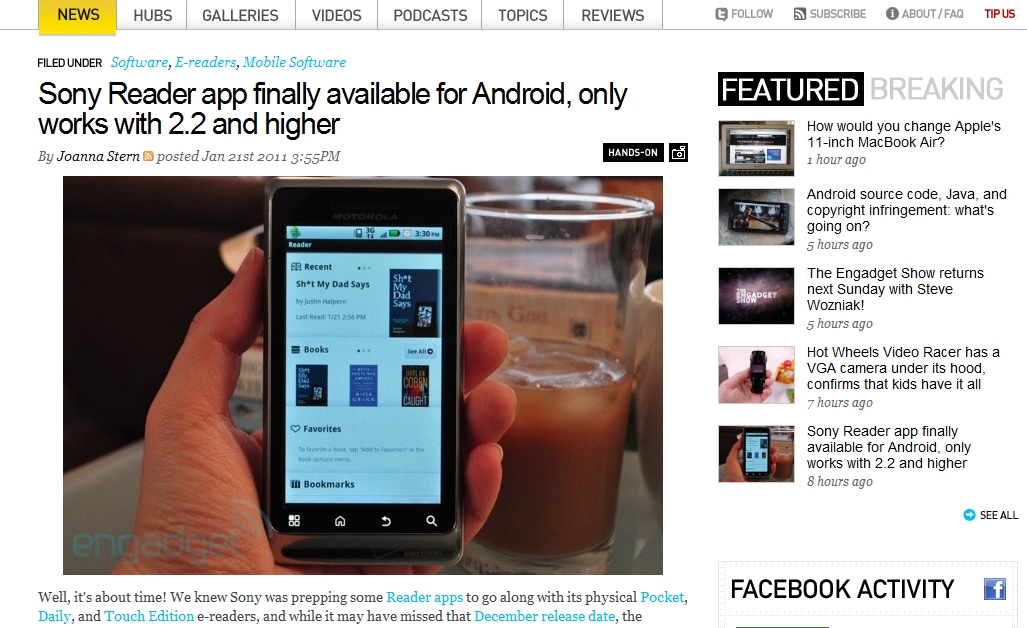Select the FEATURED tab
The width and height of the screenshot is (1027, 628).
(x=791, y=89)
